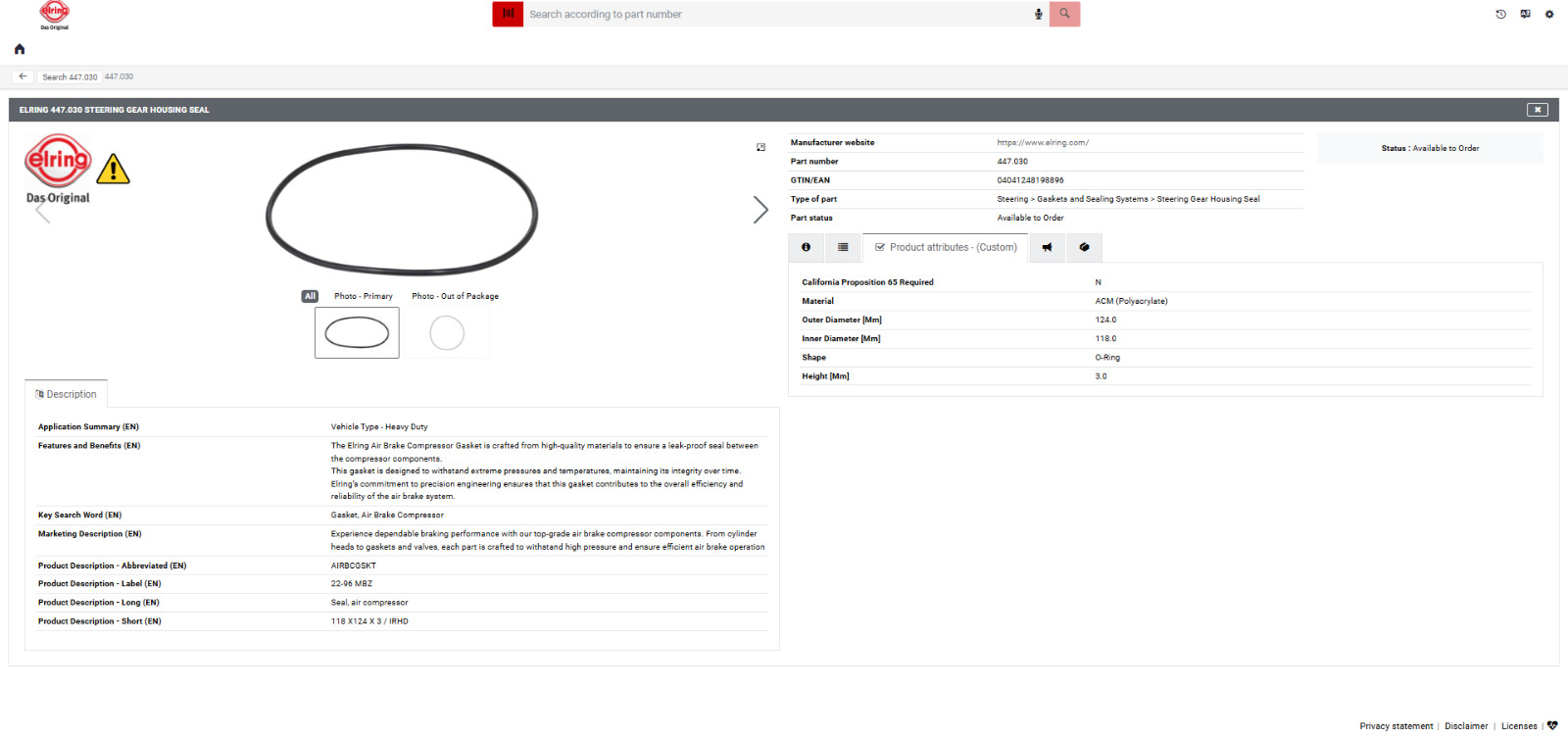The height and width of the screenshot is (739, 1568).
Task: Click the Part status value Available to Order
Action: pos(1030,218)
